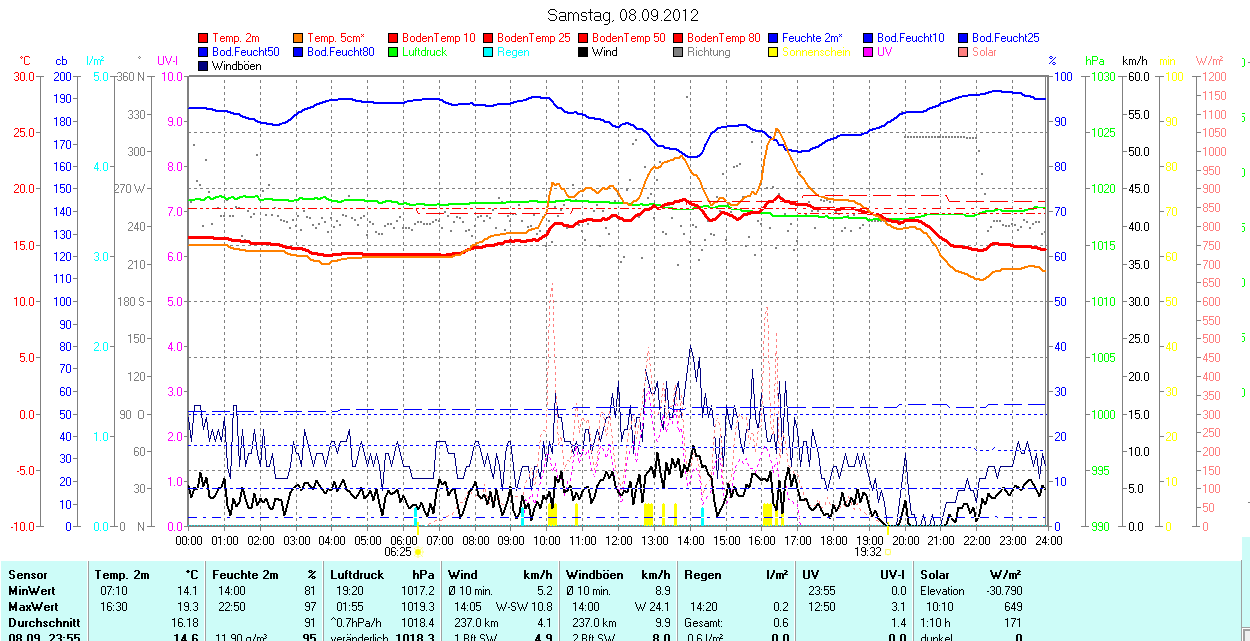Click the green Luftdruck legend square

(394, 52)
